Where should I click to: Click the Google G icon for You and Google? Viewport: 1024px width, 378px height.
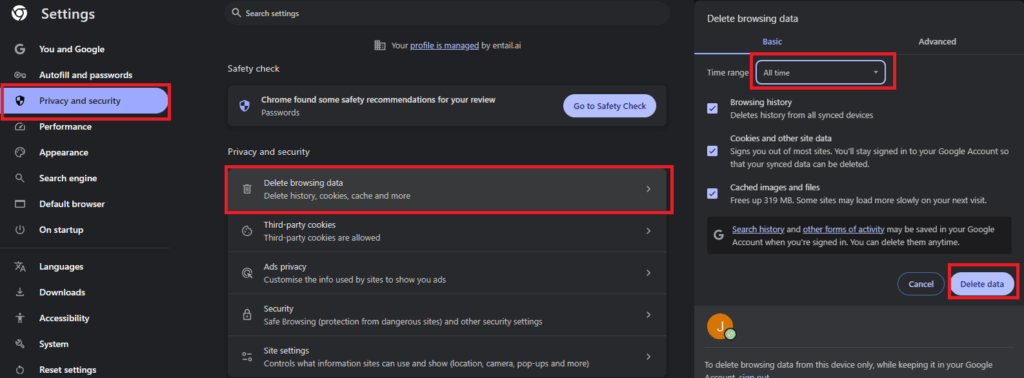coord(20,49)
